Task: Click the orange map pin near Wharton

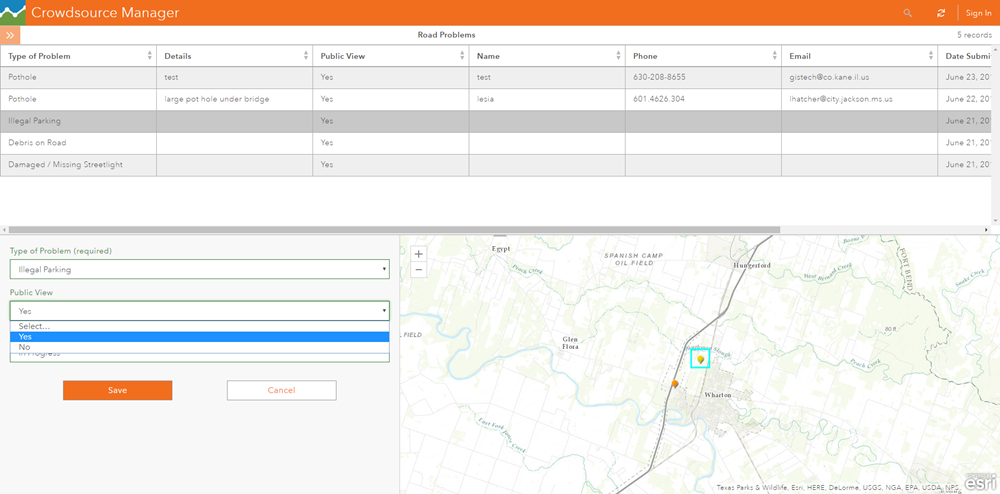Action: 675,384
